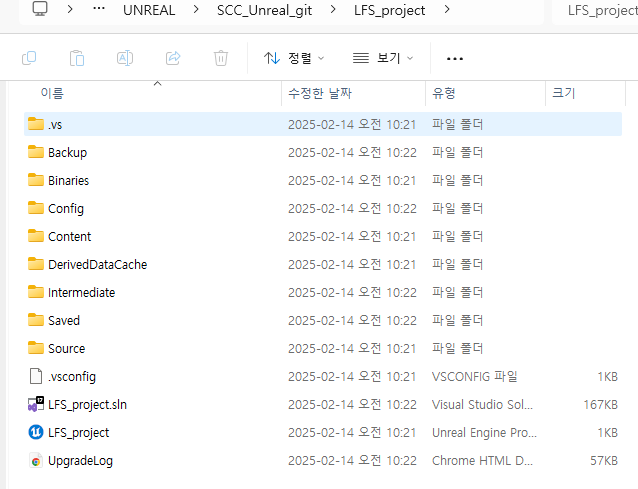638x489 pixels.
Task: Select the Saved folder icon
Action: pyautogui.click(x=36, y=320)
